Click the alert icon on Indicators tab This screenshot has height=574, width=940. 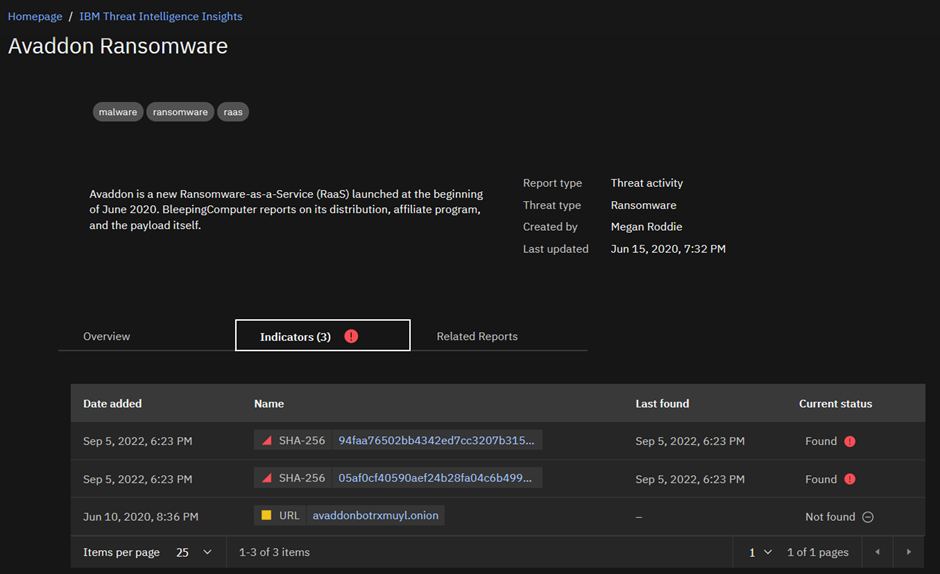[351, 336]
